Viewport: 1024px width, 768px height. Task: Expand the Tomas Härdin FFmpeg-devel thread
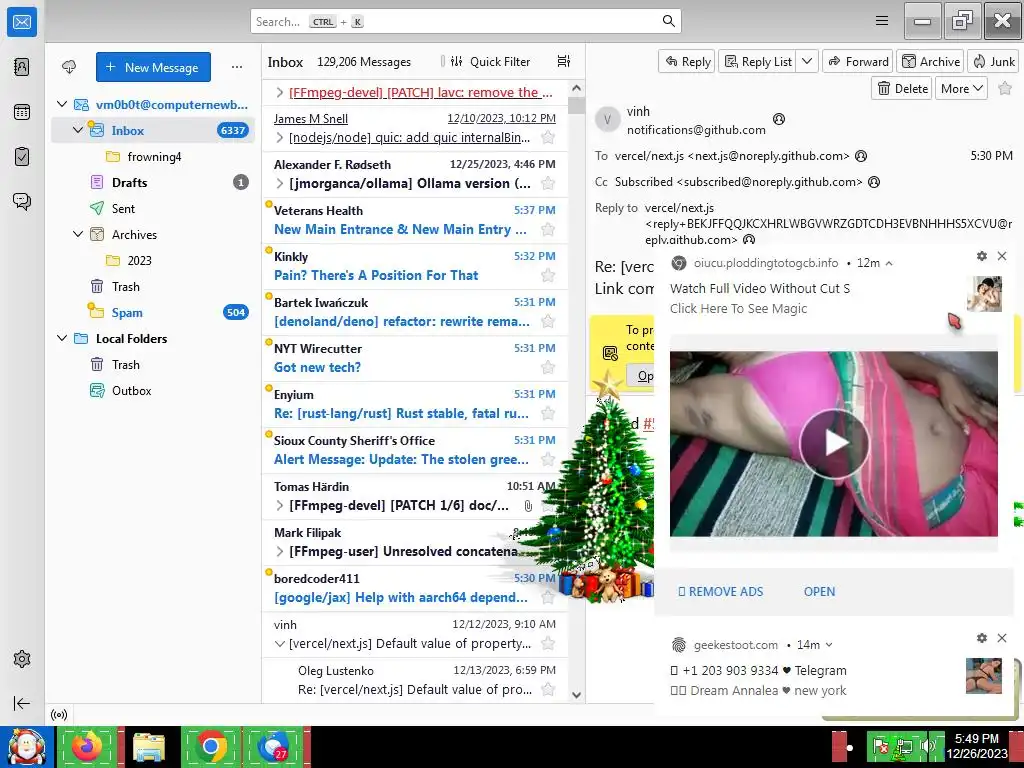[x=280, y=505]
